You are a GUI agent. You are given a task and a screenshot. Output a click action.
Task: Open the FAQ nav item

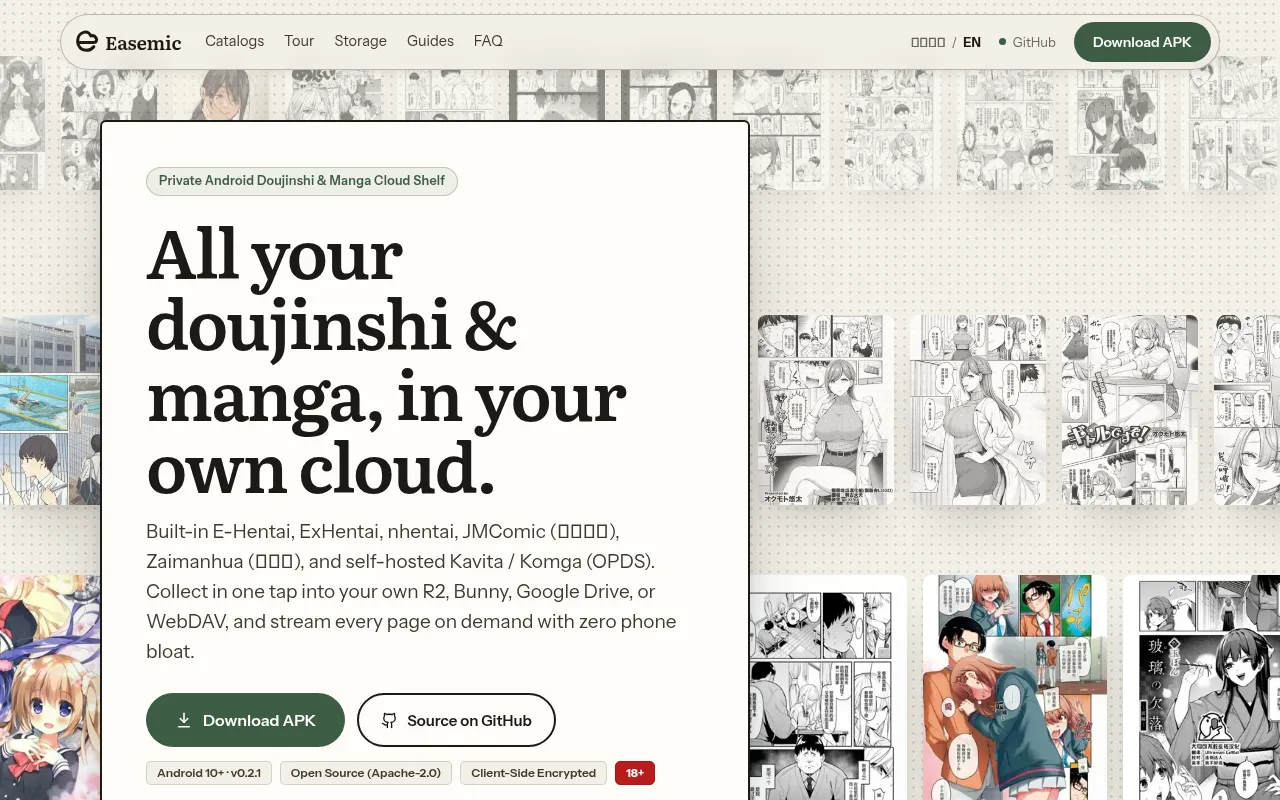point(488,41)
